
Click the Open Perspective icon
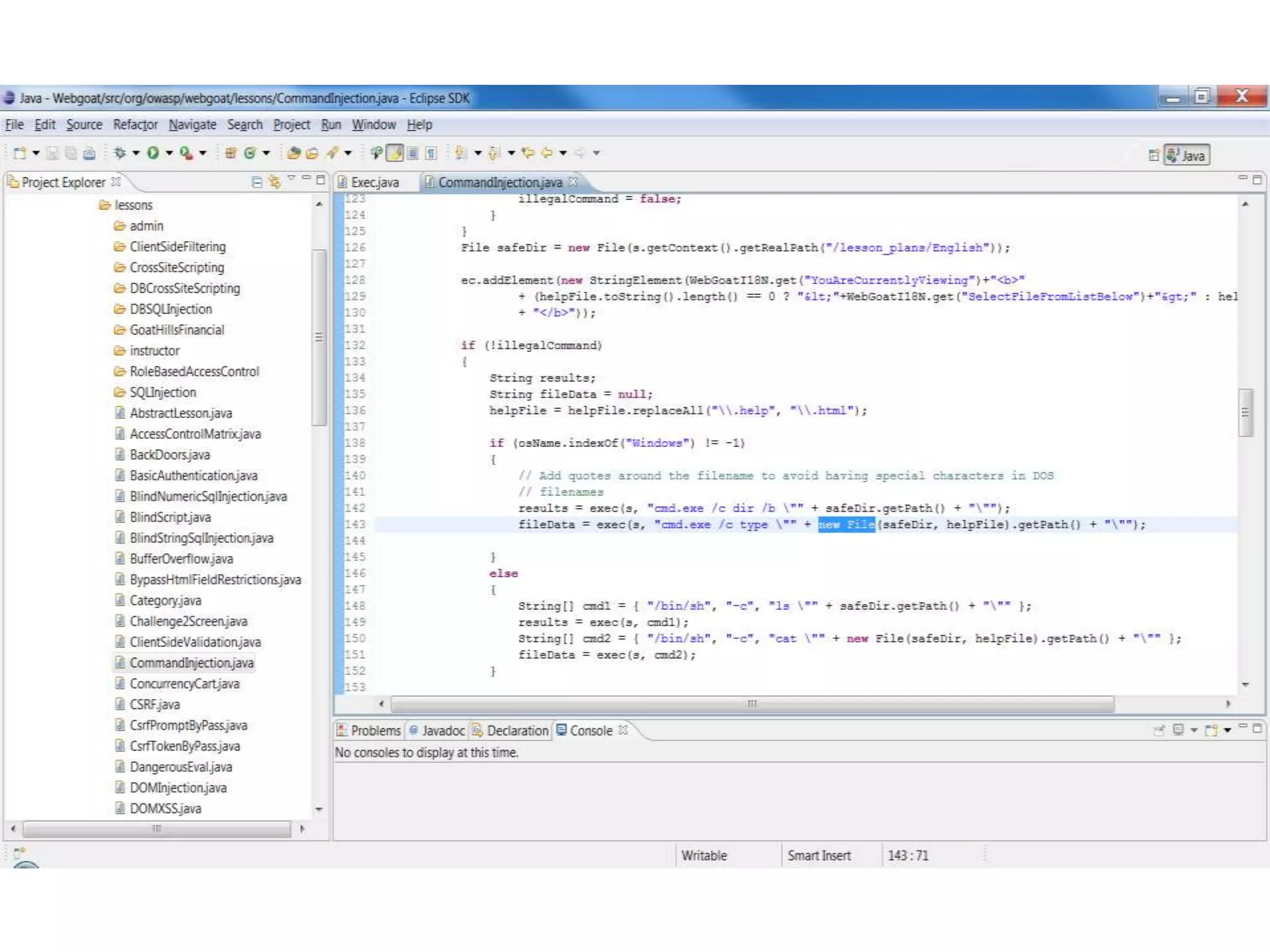1153,155
